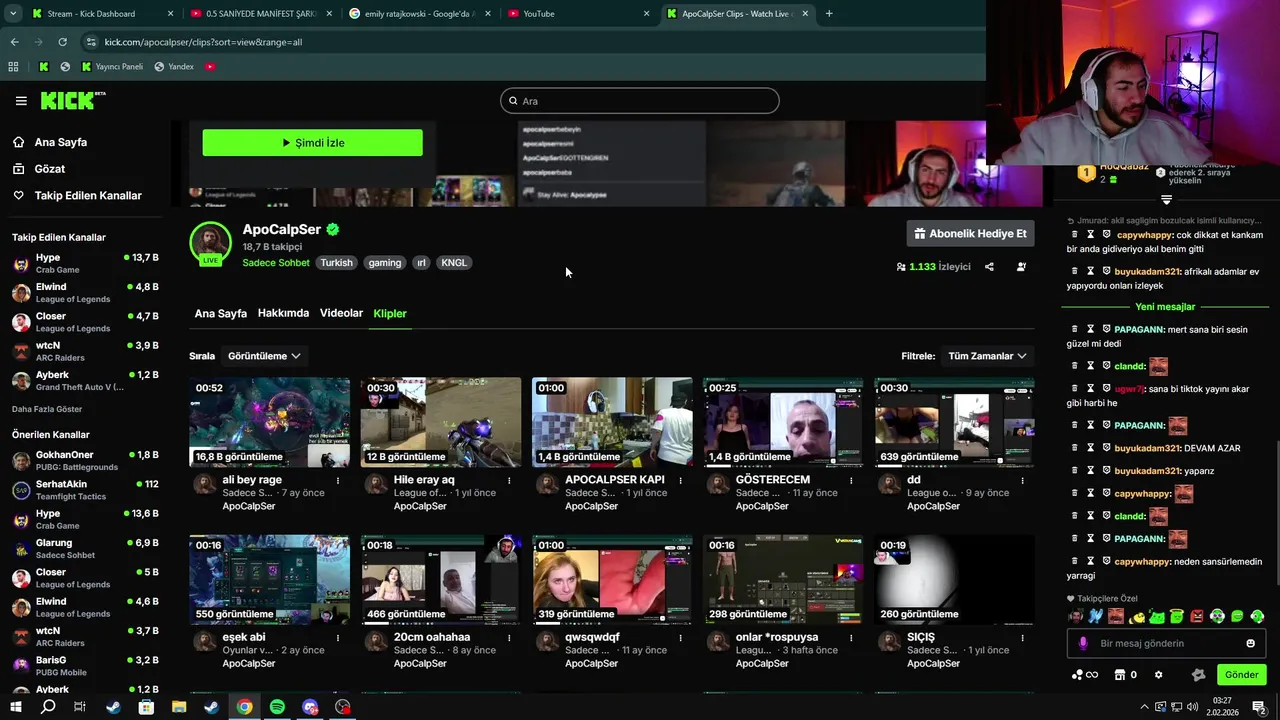
Task: Open the Chrome tab search chevron
Action: coord(13,14)
